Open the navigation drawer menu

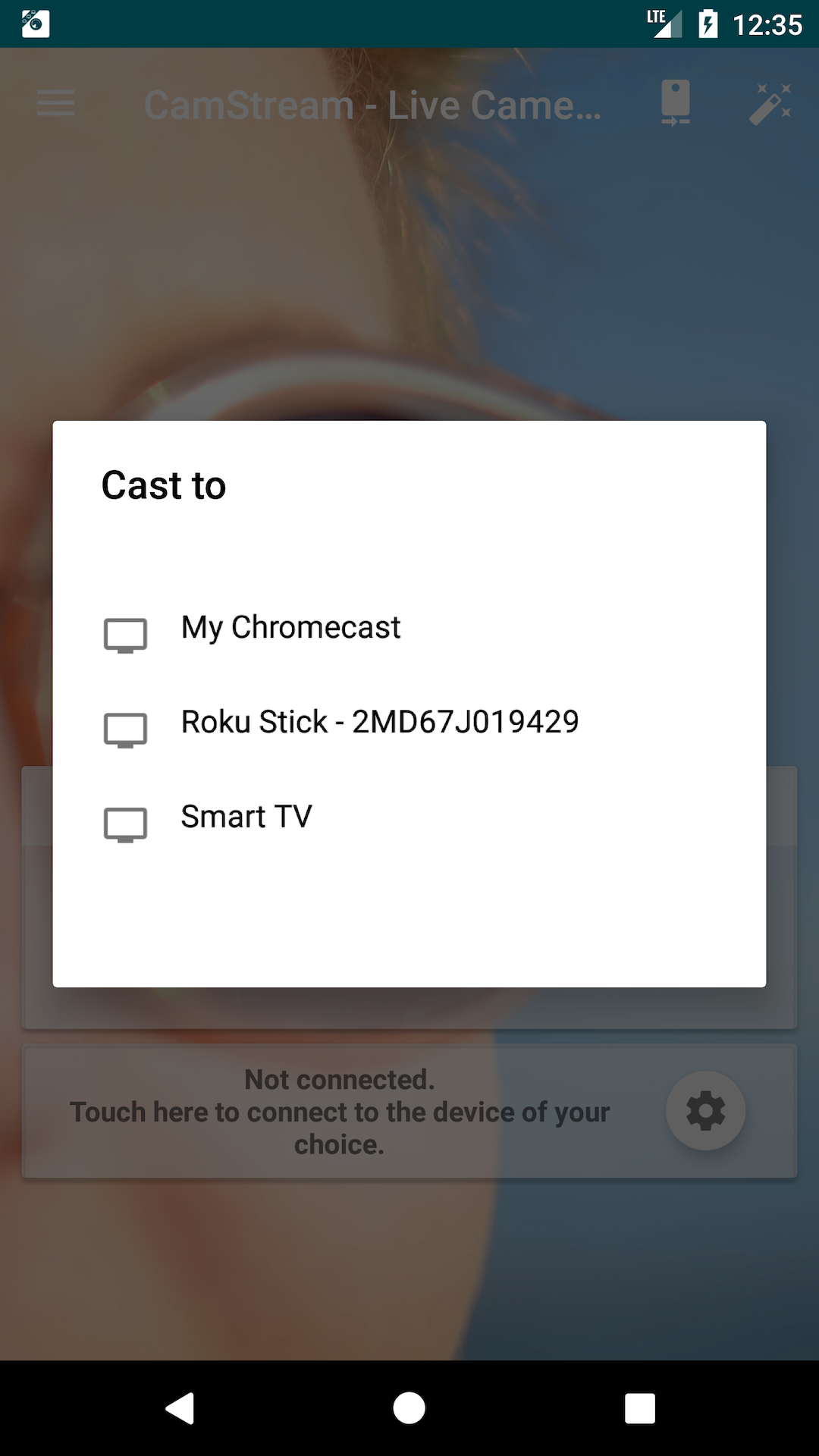(x=55, y=103)
